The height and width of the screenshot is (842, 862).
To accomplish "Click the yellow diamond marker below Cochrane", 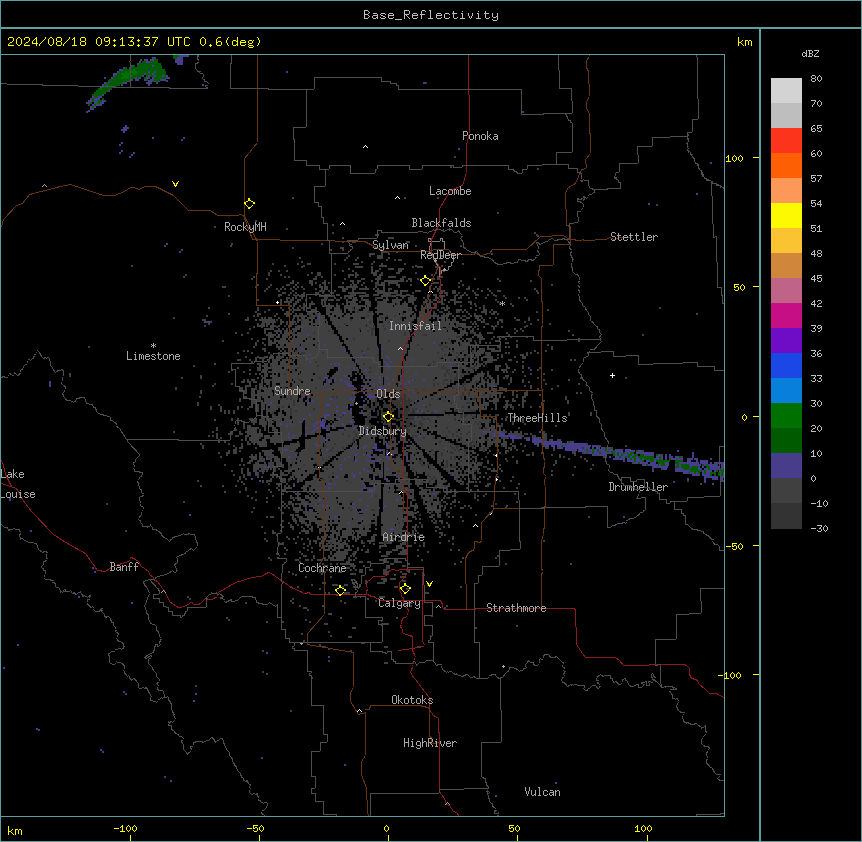I will click(340, 590).
